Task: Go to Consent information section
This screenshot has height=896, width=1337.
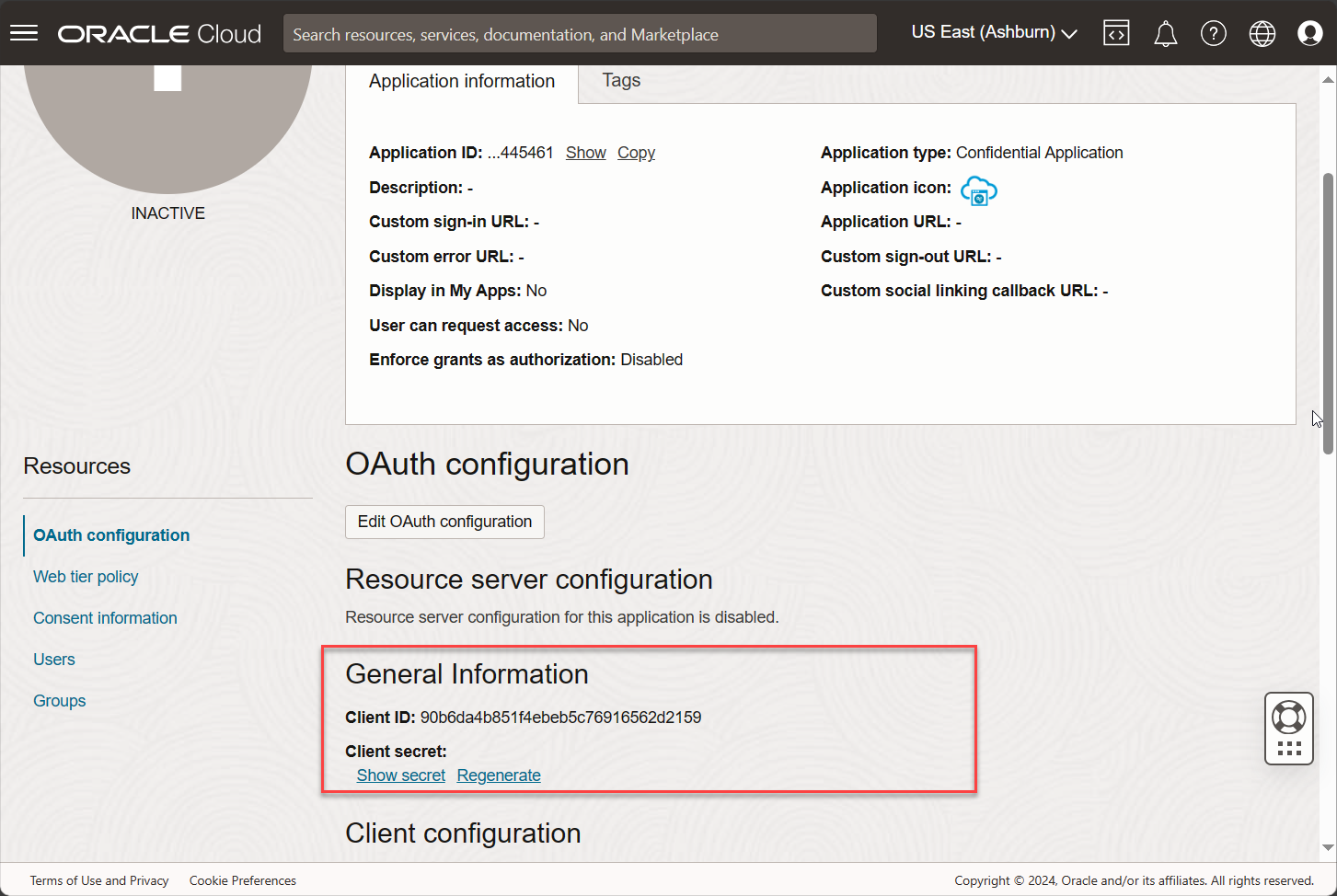Action: (x=105, y=618)
